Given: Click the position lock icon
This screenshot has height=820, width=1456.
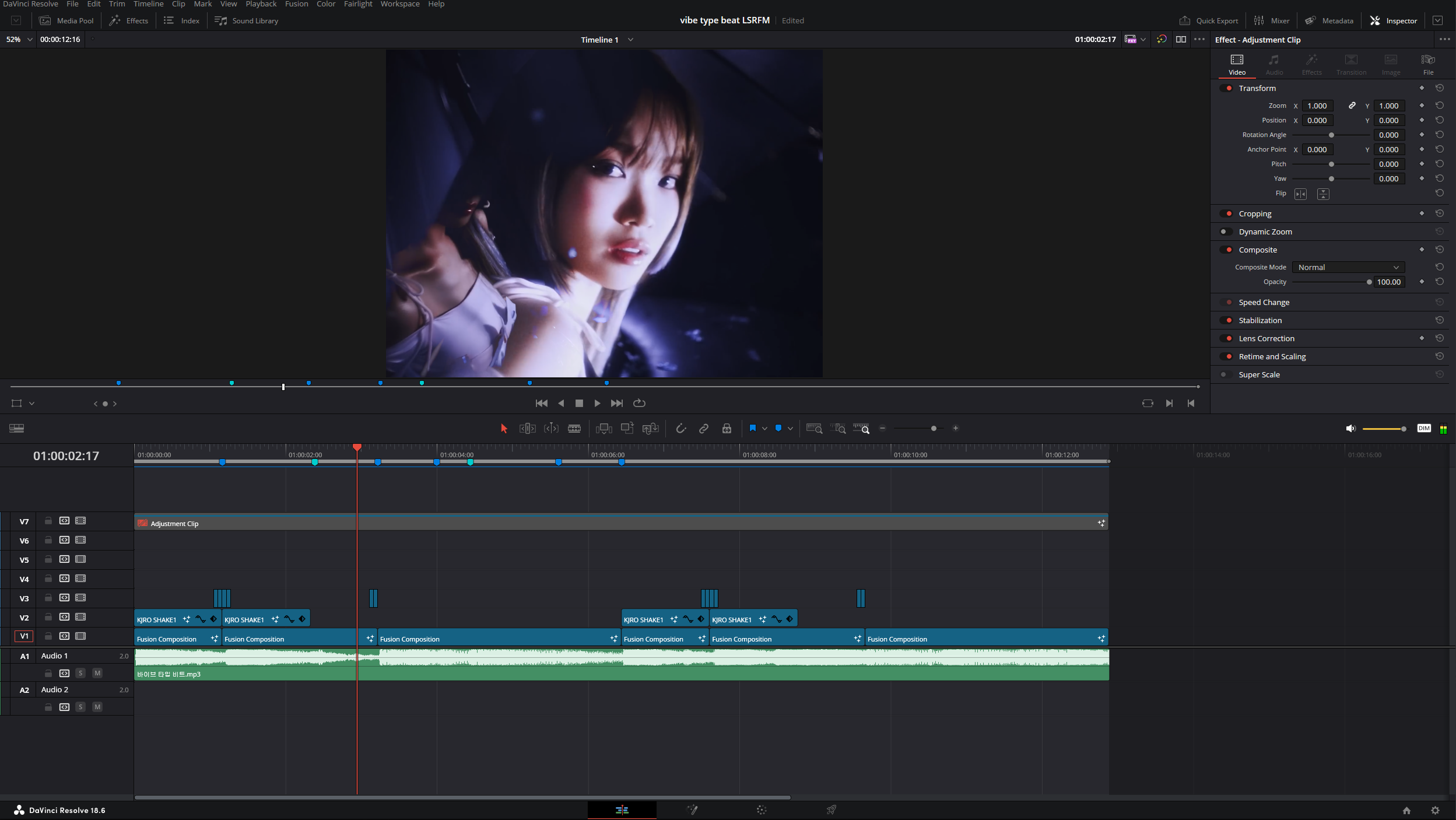Looking at the screenshot, I should (x=727, y=429).
